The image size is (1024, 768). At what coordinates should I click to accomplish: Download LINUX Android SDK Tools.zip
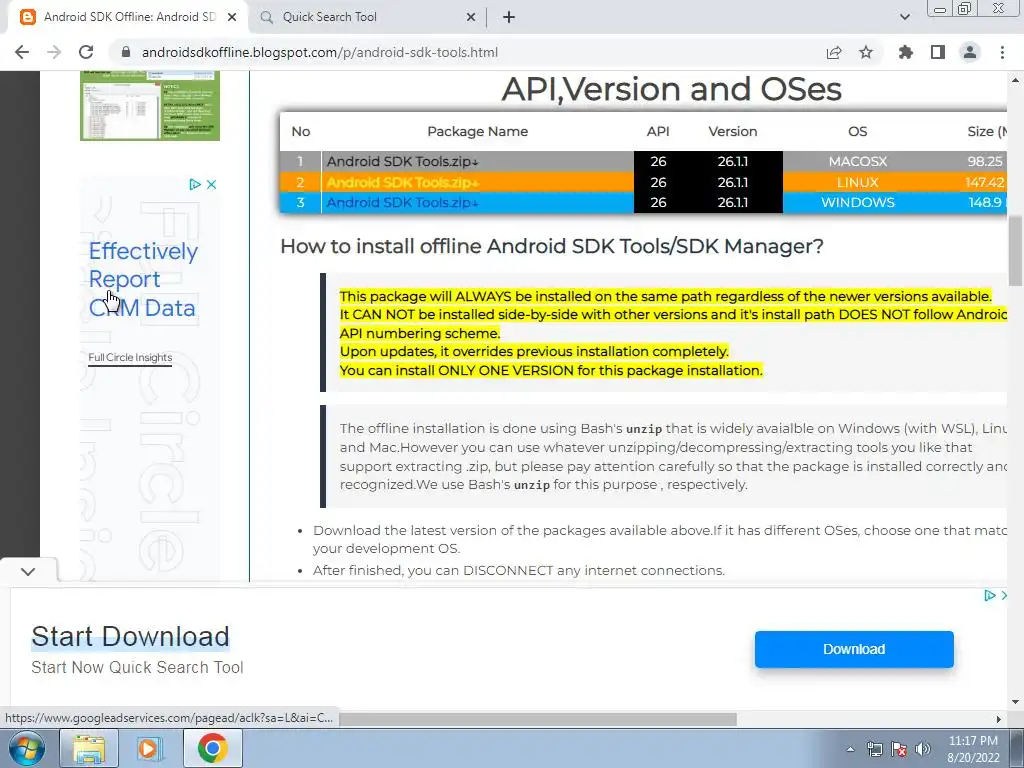point(402,182)
